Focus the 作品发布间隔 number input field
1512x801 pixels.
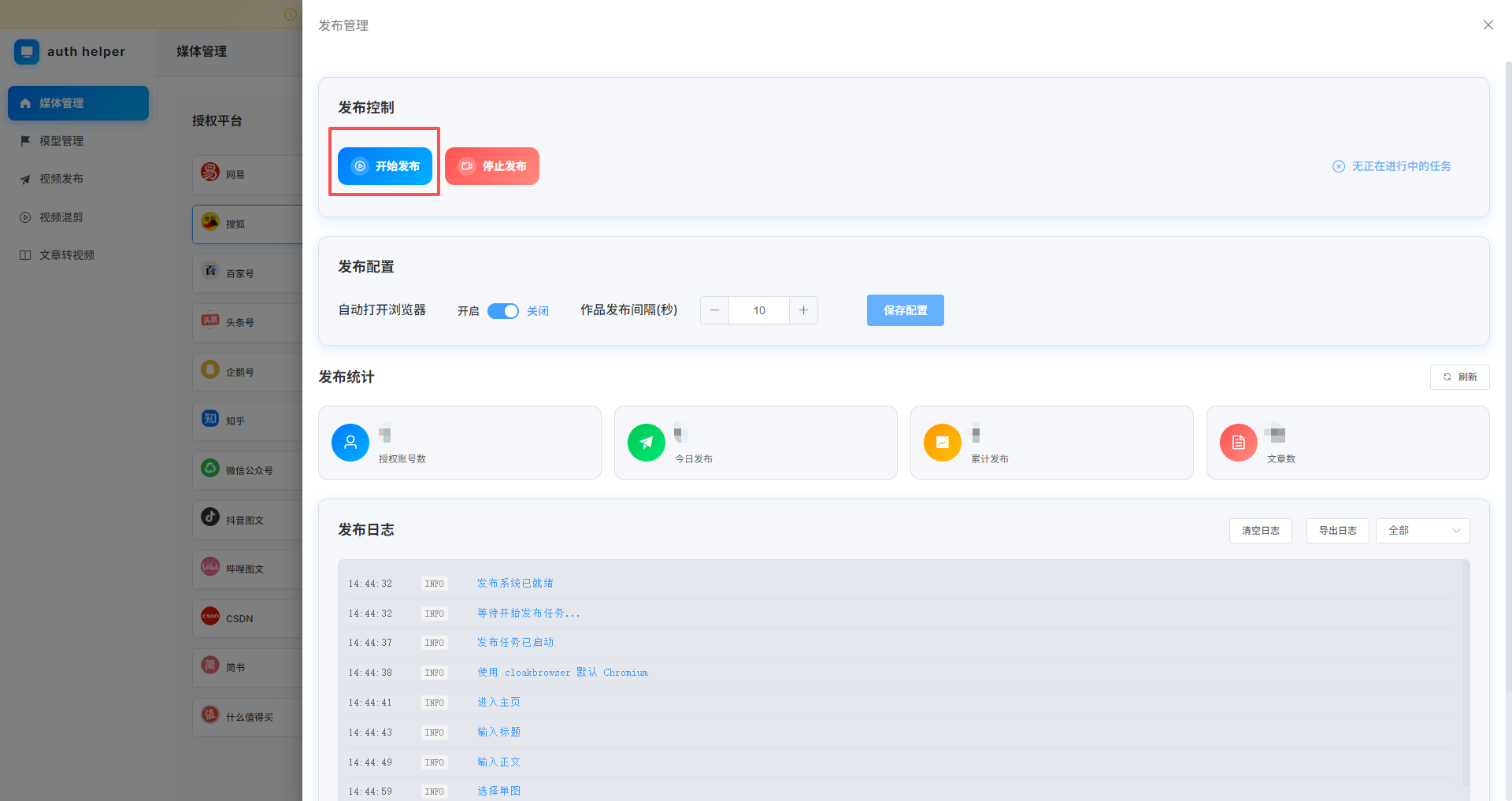click(759, 310)
